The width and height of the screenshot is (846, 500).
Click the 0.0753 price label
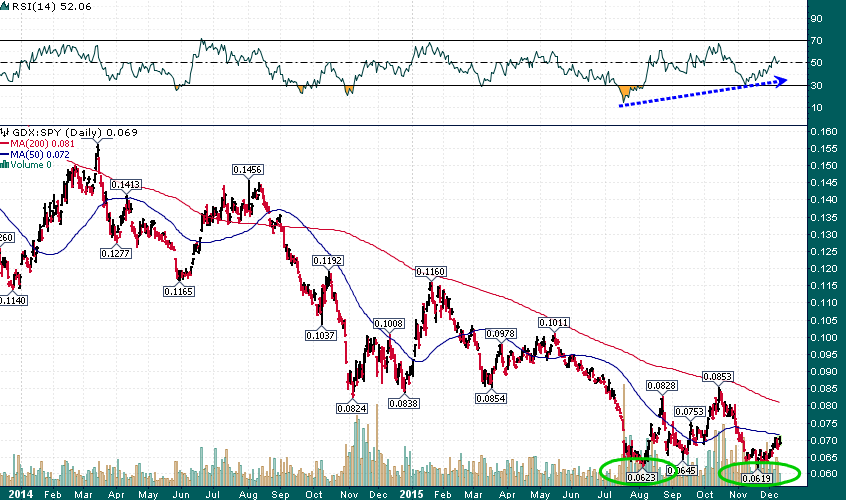[x=690, y=412]
